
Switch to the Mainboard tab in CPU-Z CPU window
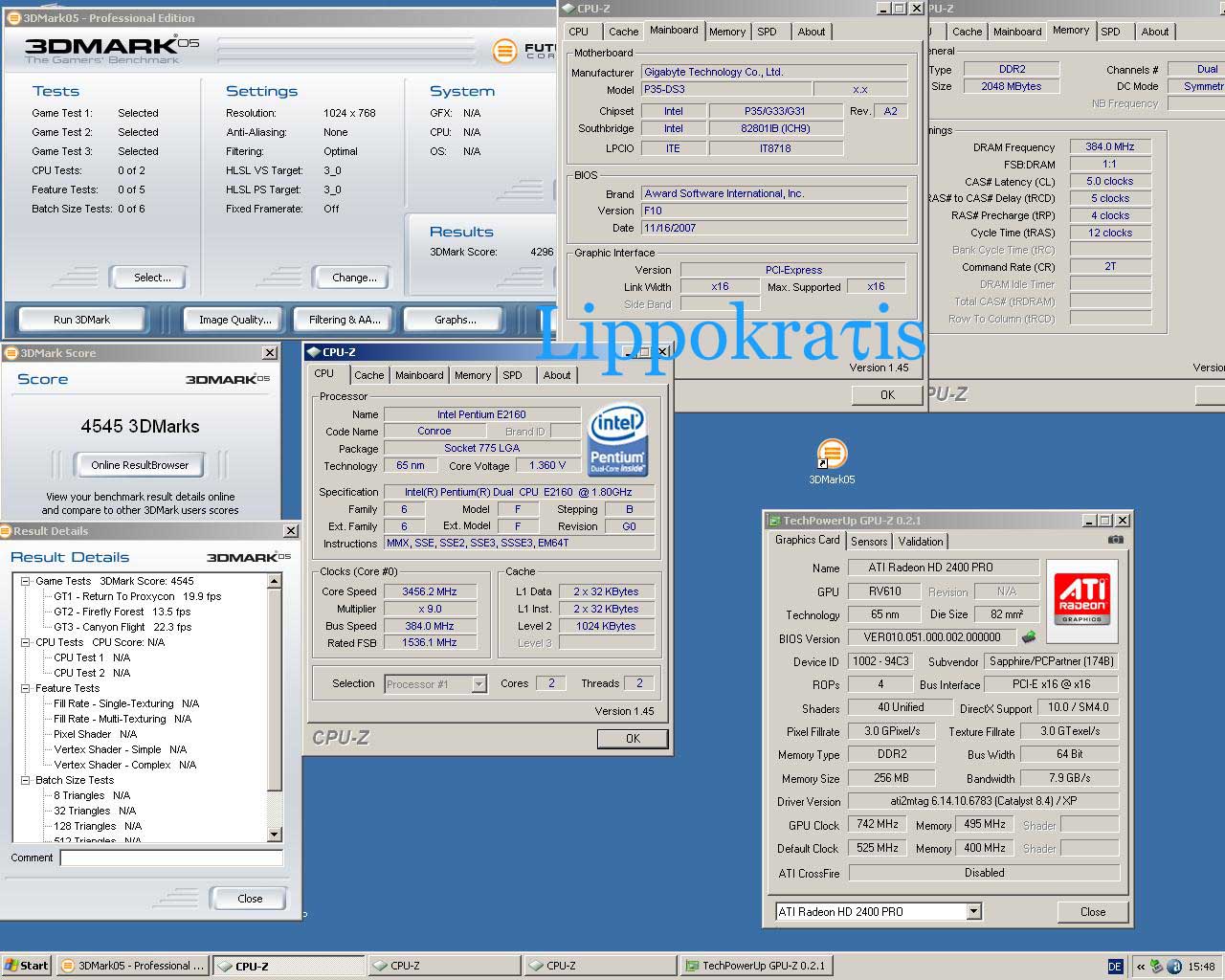pyautogui.click(x=419, y=375)
